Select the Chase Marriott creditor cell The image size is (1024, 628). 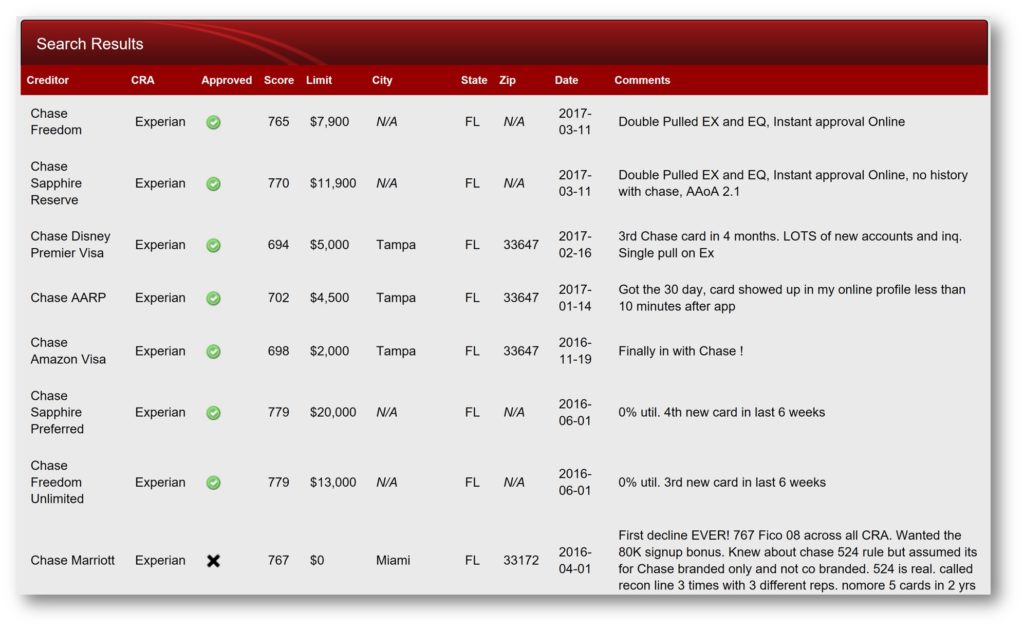[72, 561]
